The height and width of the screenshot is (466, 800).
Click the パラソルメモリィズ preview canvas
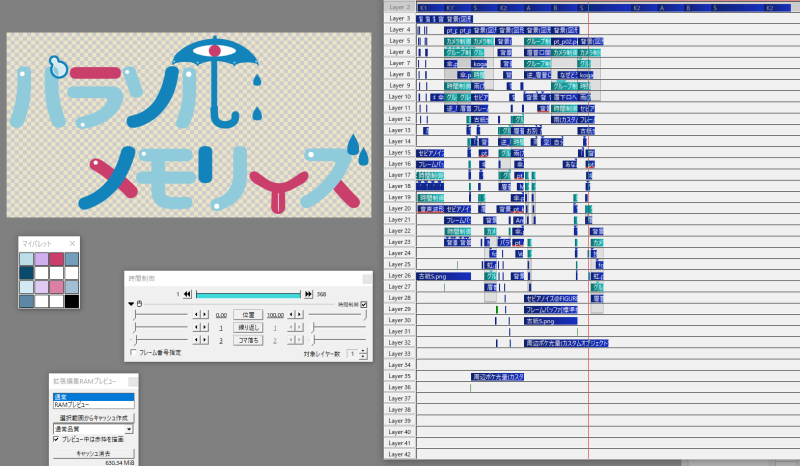[189, 125]
